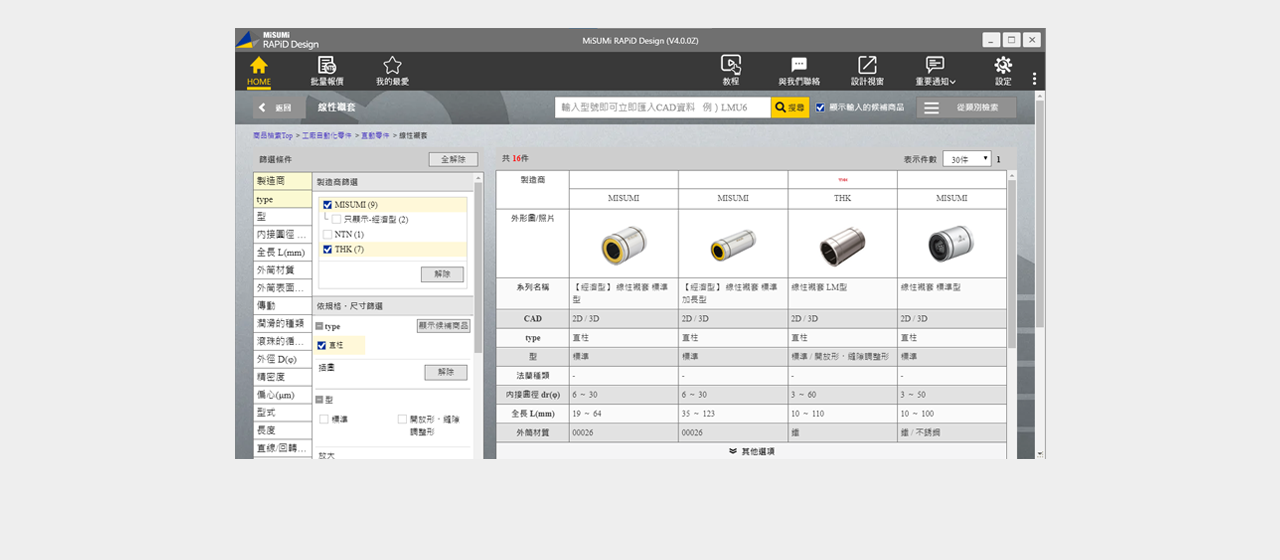Uncheck the MISUMI (9) manufacturer checkbox
Screen dimensions: 1280x560
[x=328, y=205]
